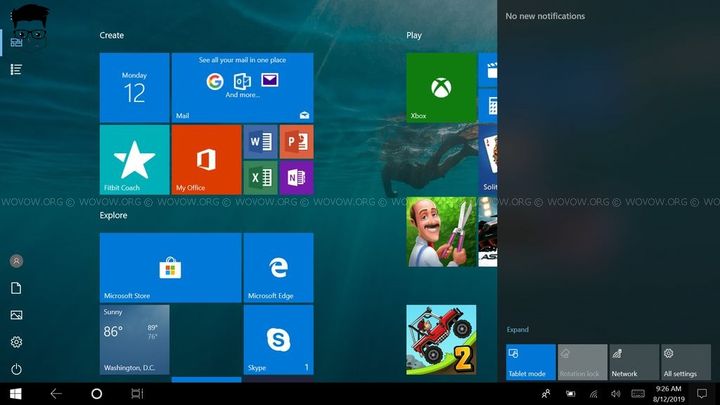Viewport: 720px width, 405px height.
Task: Open the People icon in the taskbar
Action: point(546,394)
